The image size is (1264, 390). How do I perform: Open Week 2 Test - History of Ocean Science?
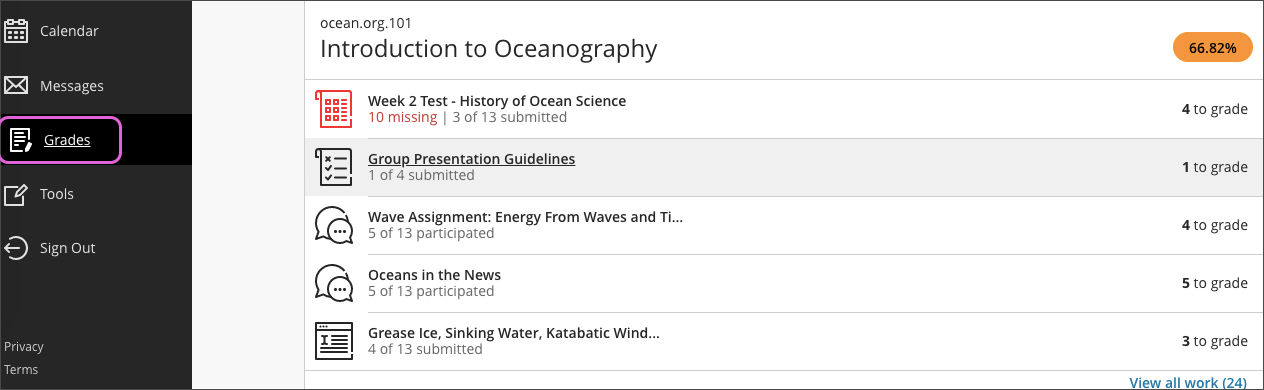(x=497, y=101)
